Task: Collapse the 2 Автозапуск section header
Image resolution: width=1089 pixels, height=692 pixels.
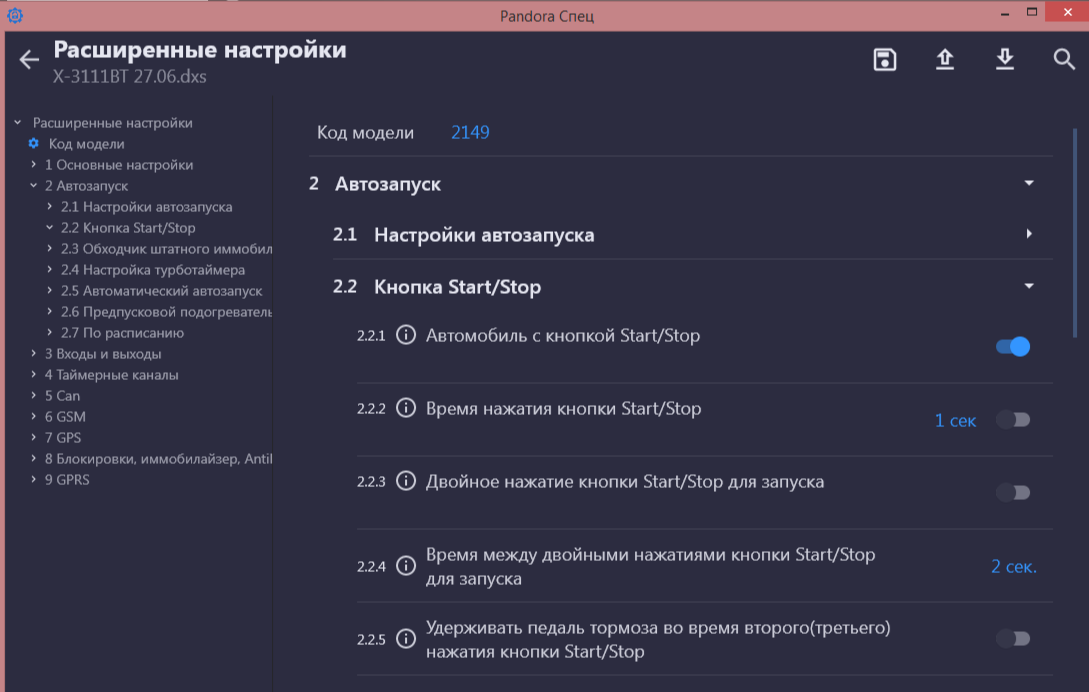Action: click(x=1028, y=183)
